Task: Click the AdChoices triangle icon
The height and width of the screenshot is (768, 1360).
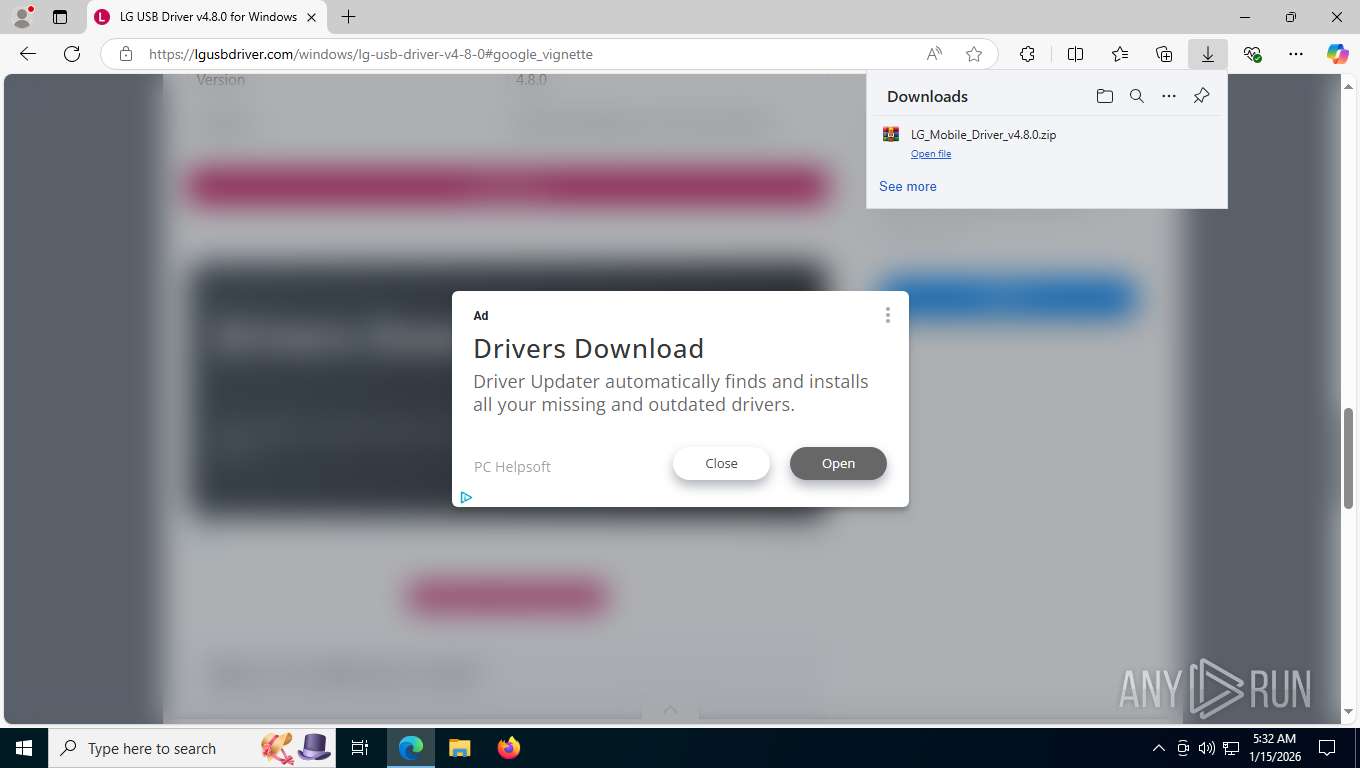Action: pos(466,497)
